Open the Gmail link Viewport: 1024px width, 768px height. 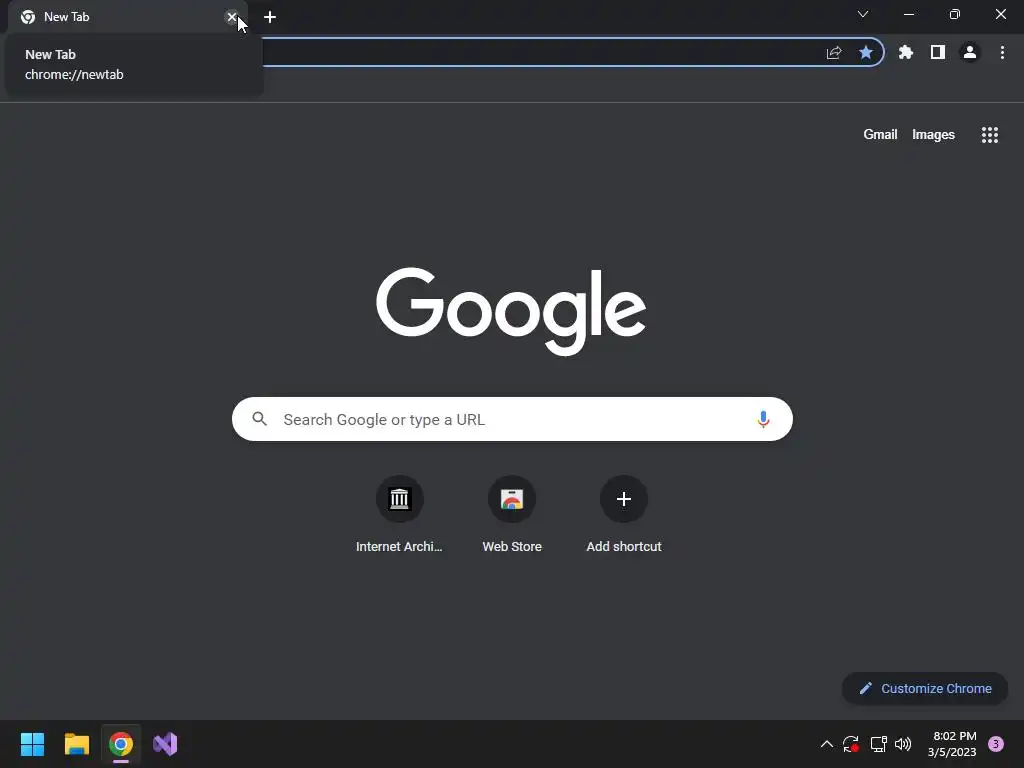tap(880, 135)
